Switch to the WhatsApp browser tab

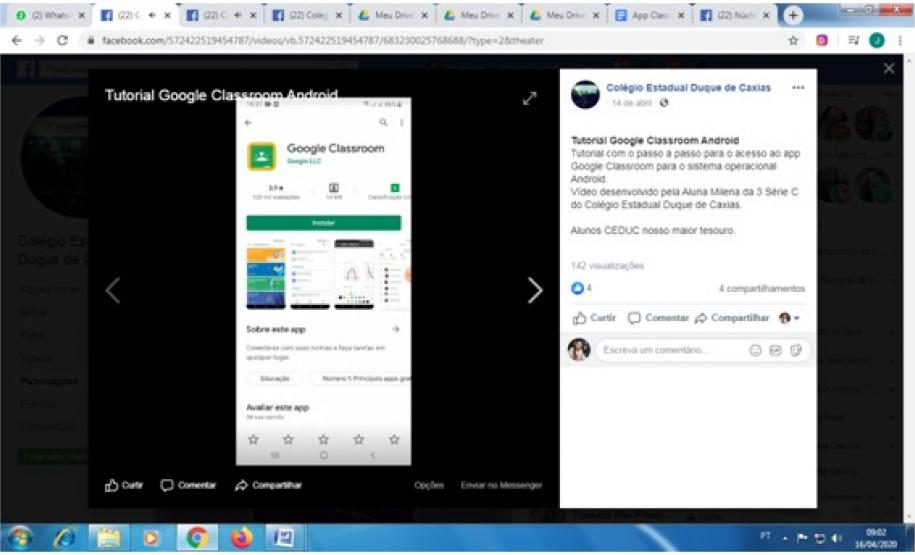tap(45, 16)
